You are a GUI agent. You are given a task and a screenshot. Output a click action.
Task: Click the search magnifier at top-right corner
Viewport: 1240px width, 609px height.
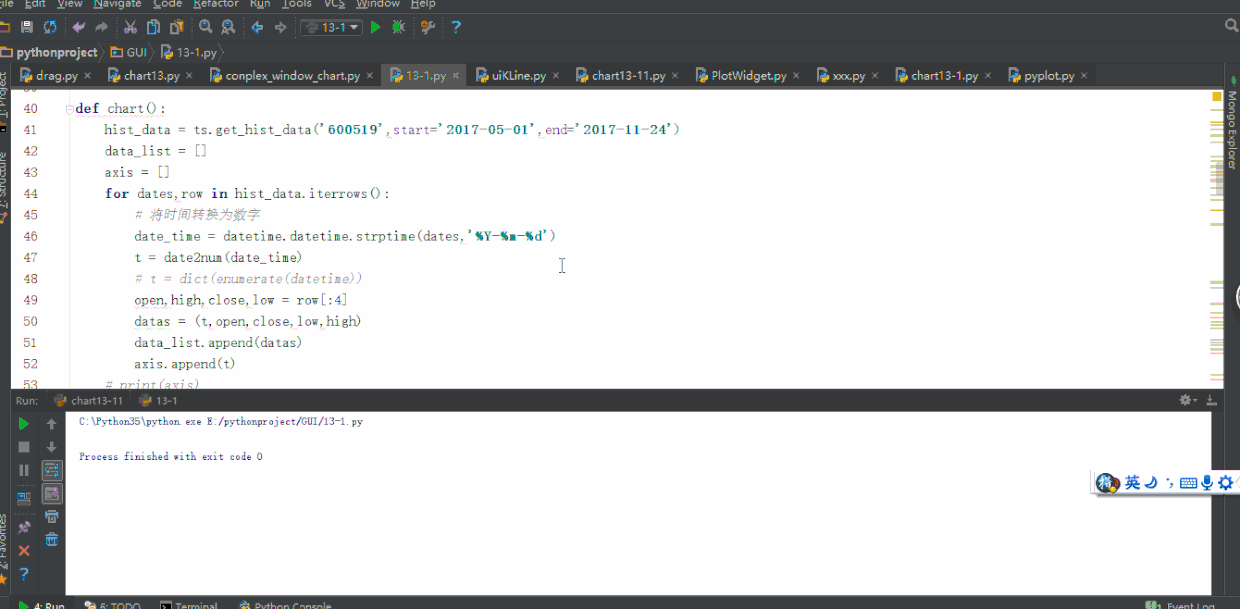[x=1232, y=27]
